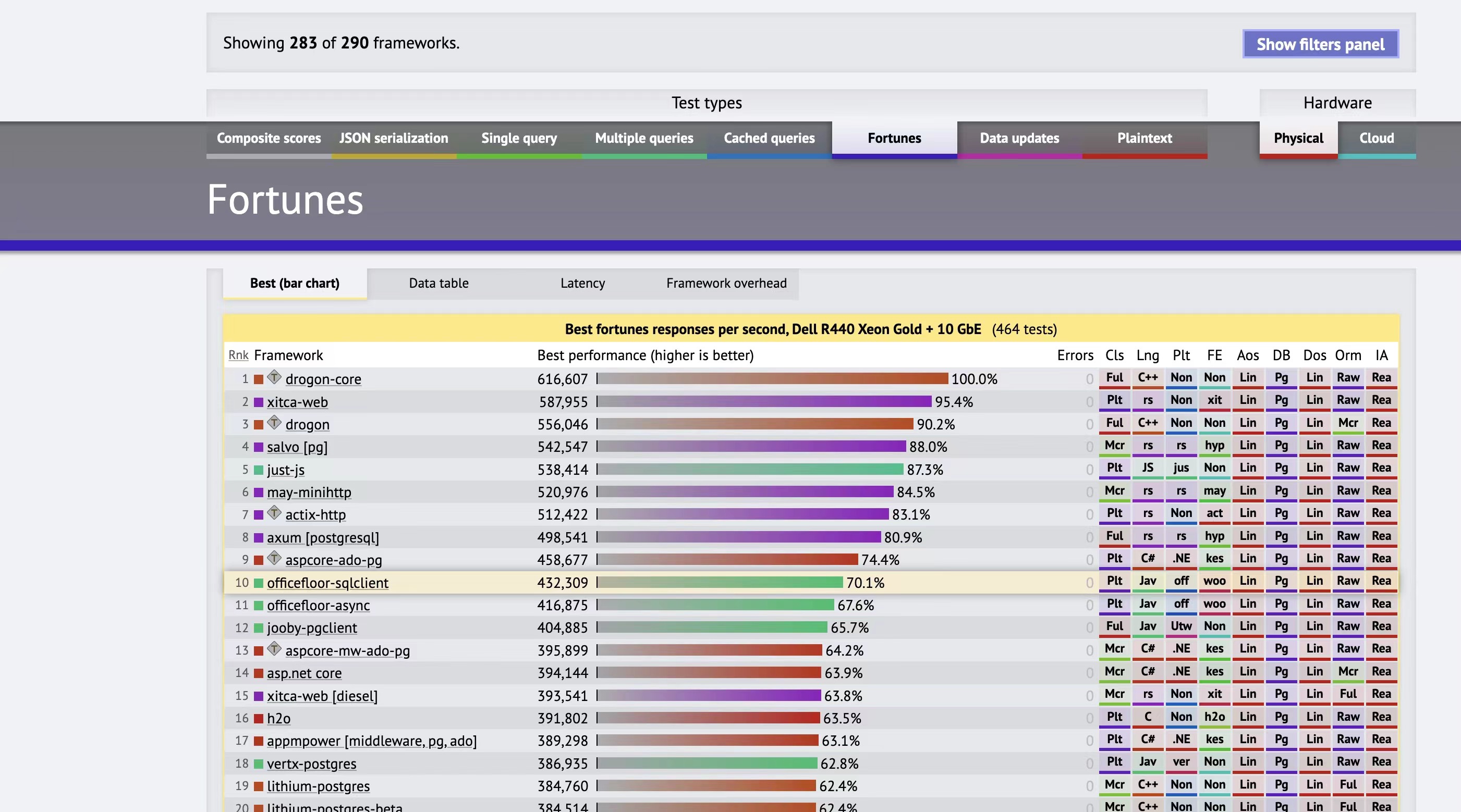Open the Show filters panel

pyautogui.click(x=1320, y=44)
